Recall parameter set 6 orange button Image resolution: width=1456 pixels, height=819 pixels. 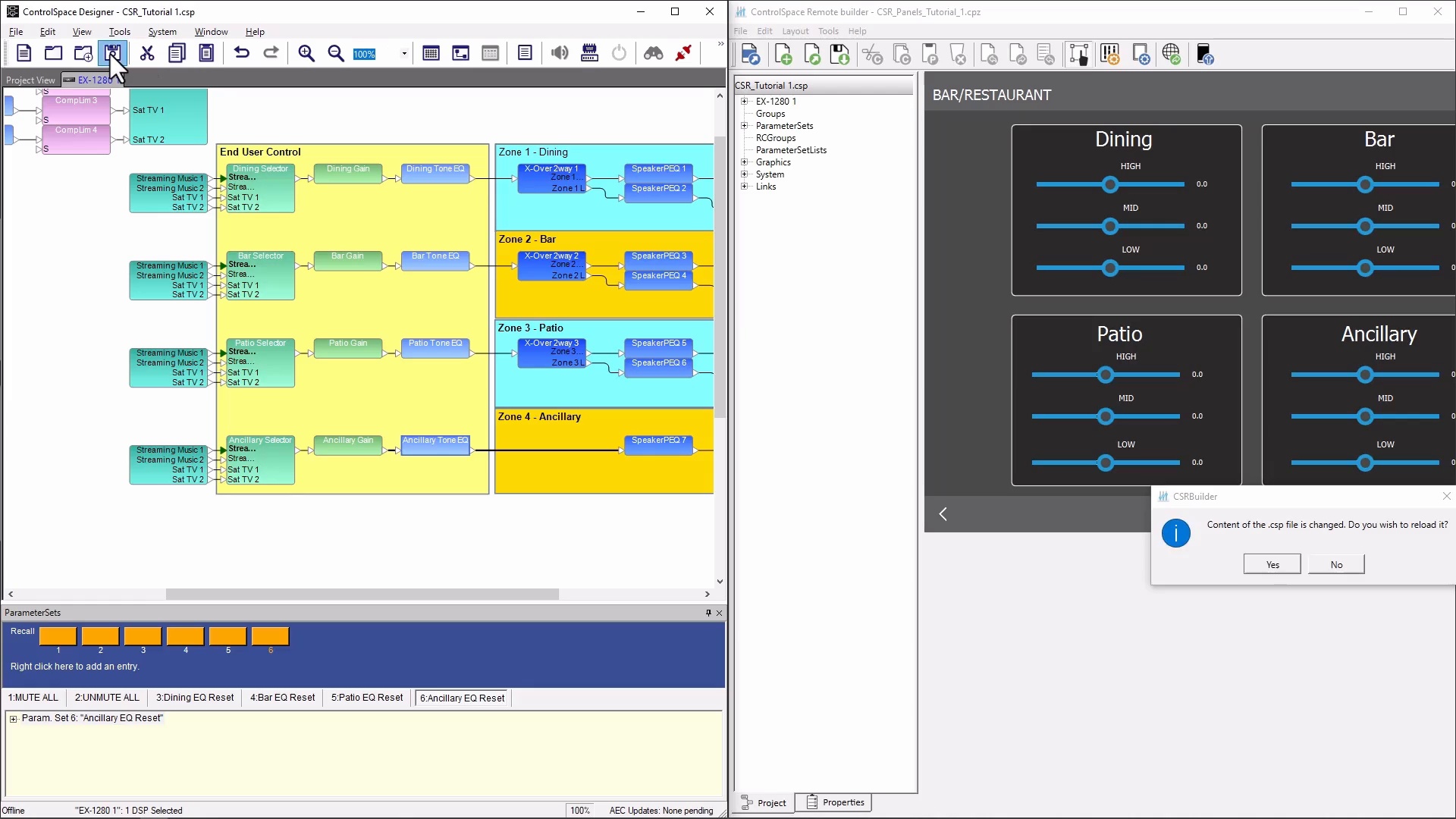pos(270,635)
